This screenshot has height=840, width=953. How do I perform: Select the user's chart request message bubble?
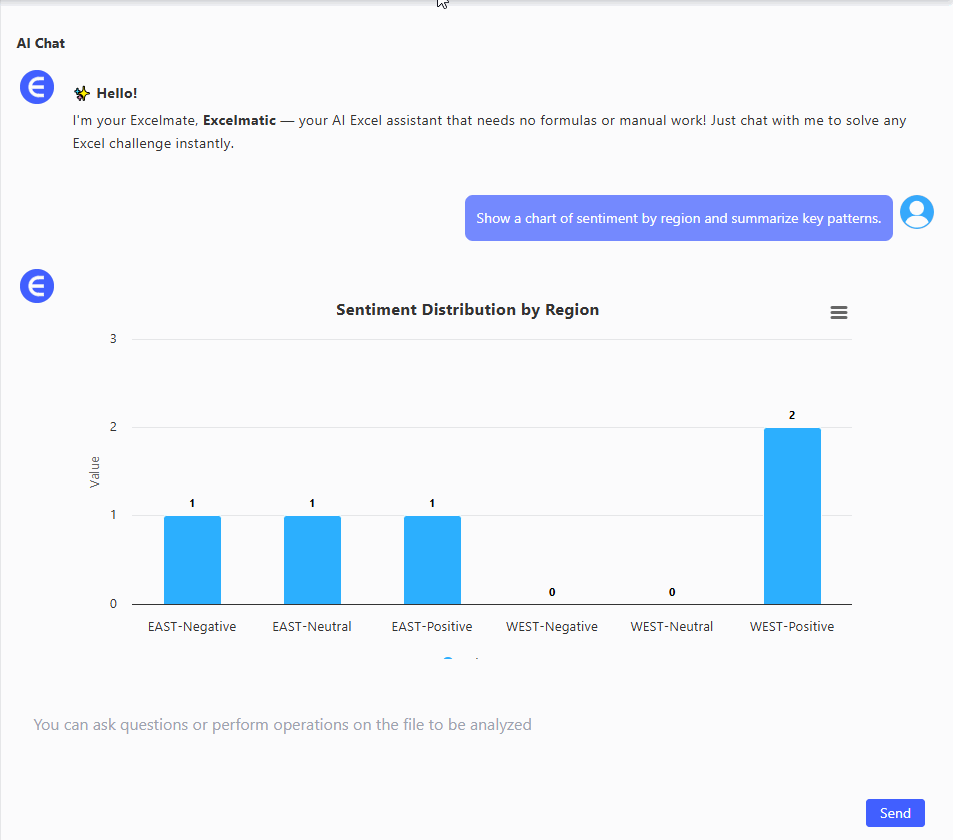point(678,218)
